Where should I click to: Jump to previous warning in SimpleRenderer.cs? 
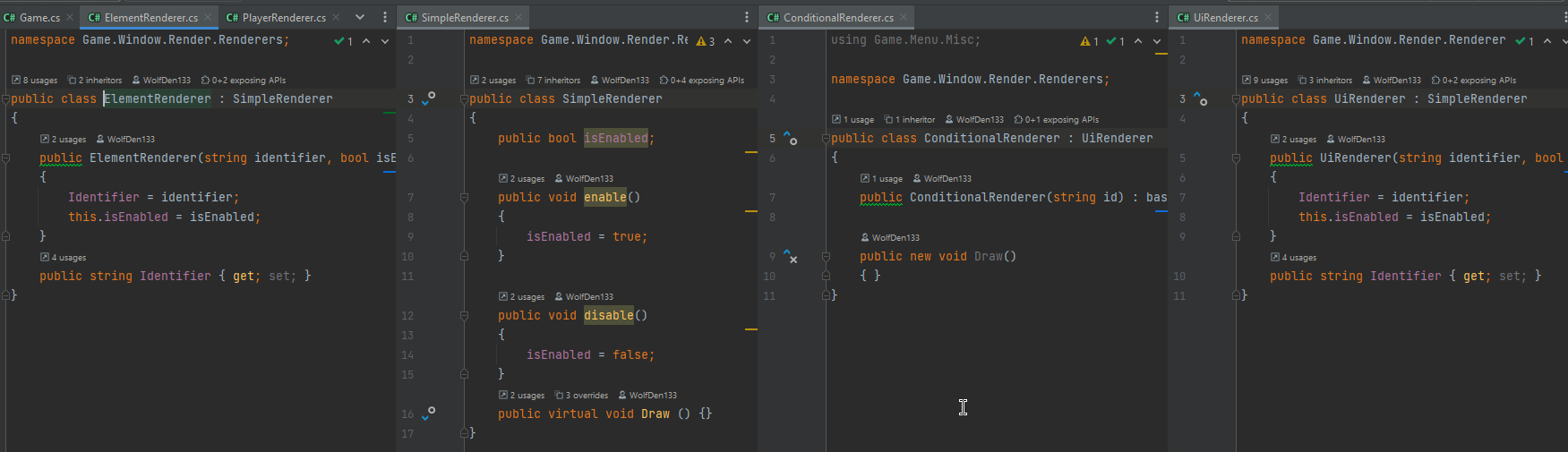(x=728, y=41)
